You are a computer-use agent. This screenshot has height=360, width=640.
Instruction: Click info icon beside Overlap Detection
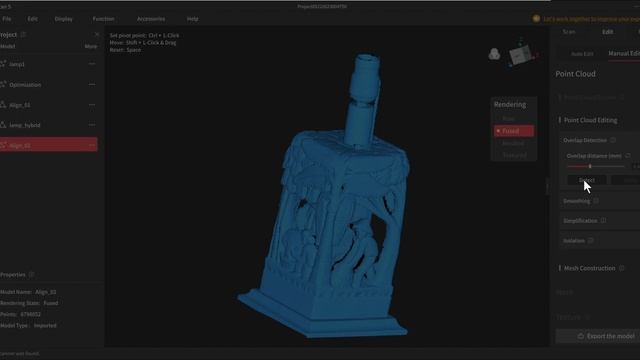pos(613,140)
